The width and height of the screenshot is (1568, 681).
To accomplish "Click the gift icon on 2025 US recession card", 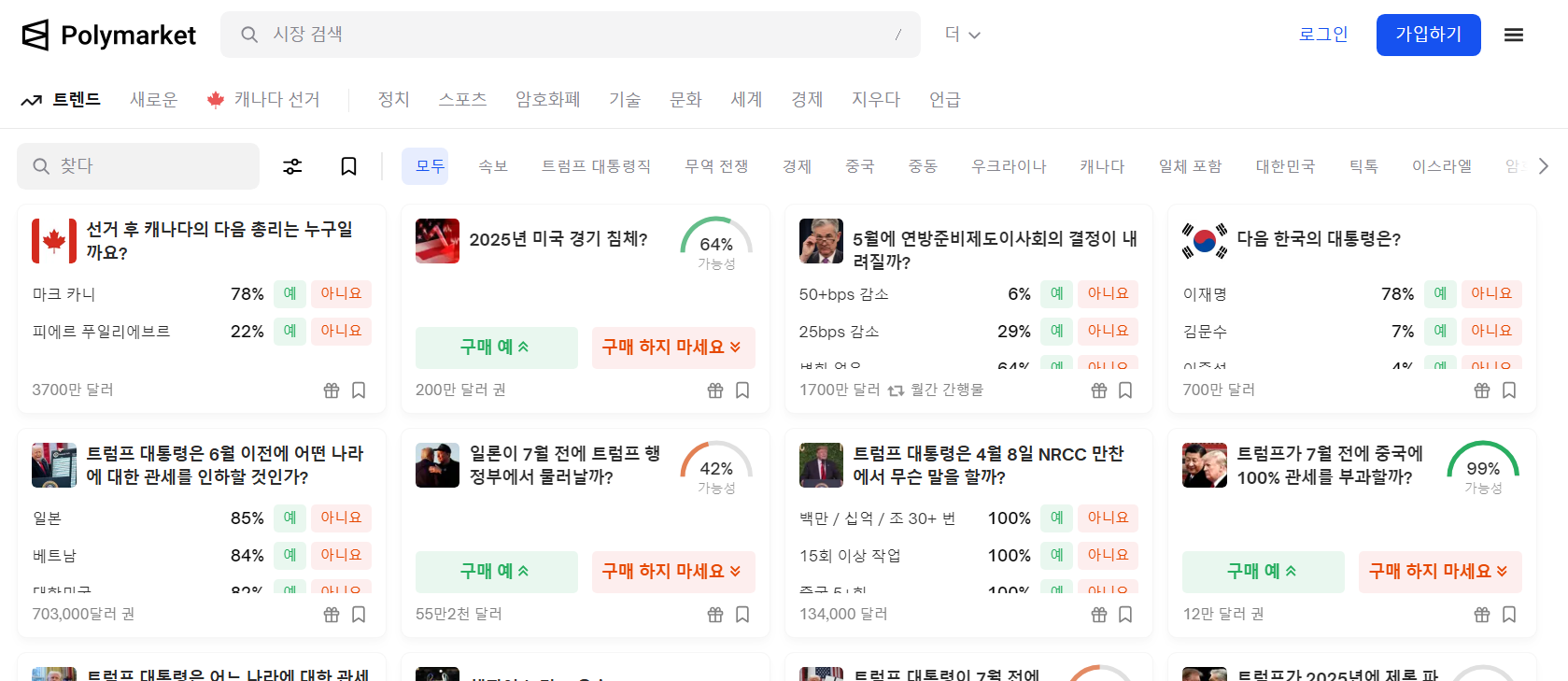I will click(715, 390).
